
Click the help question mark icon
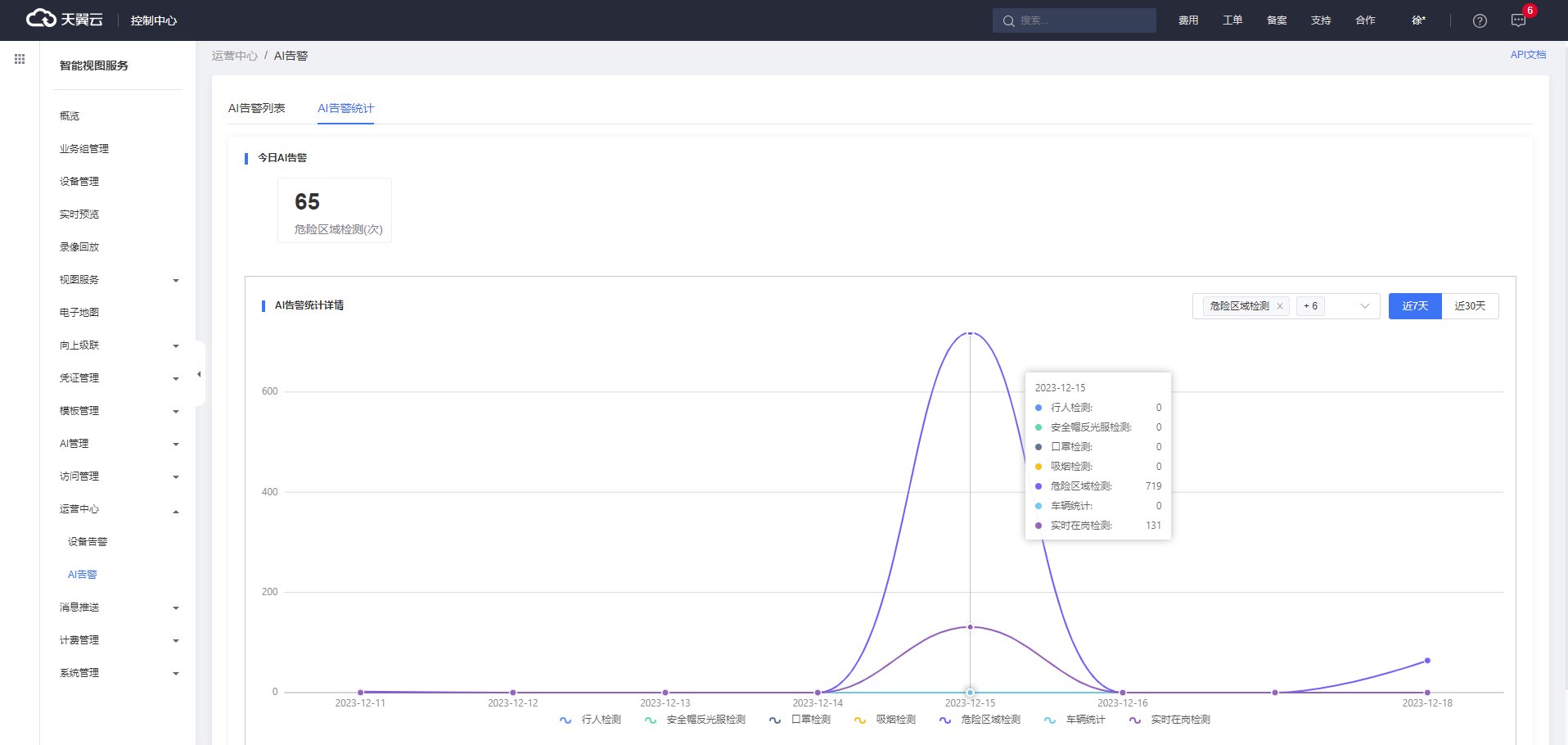click(x=1480, y=20)
